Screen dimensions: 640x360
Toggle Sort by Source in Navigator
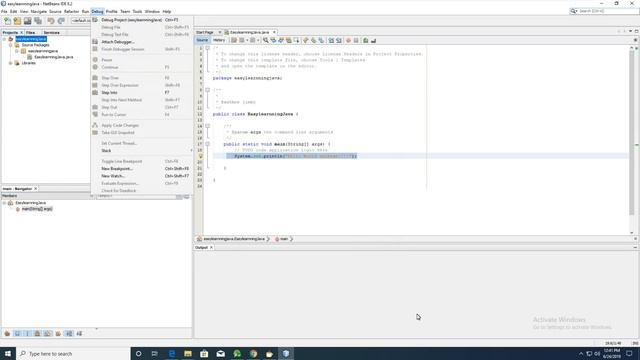coord(79,334)
